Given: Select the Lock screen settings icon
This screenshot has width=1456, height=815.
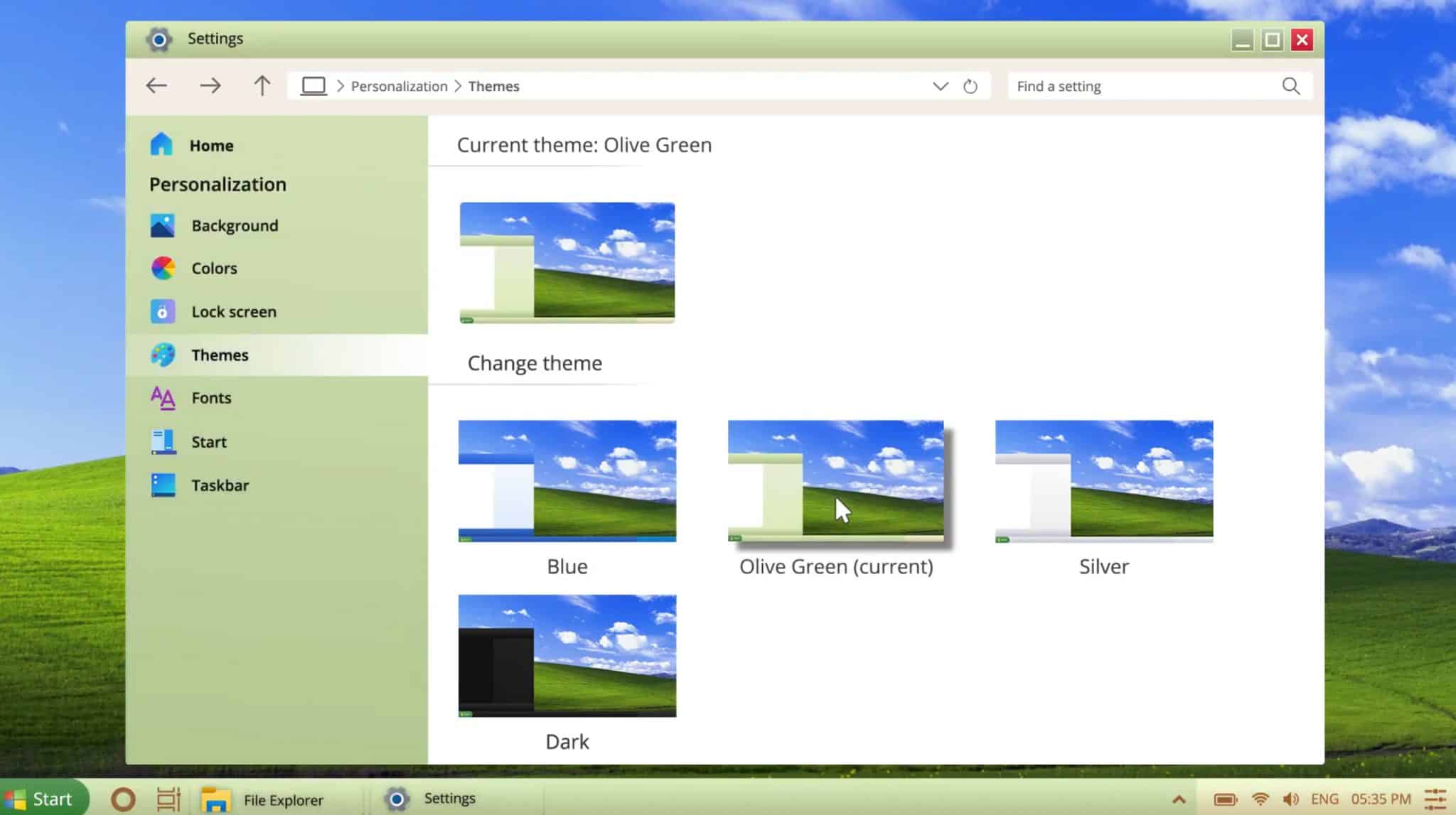Looking at the screenshot, I should tap(162, 311).
